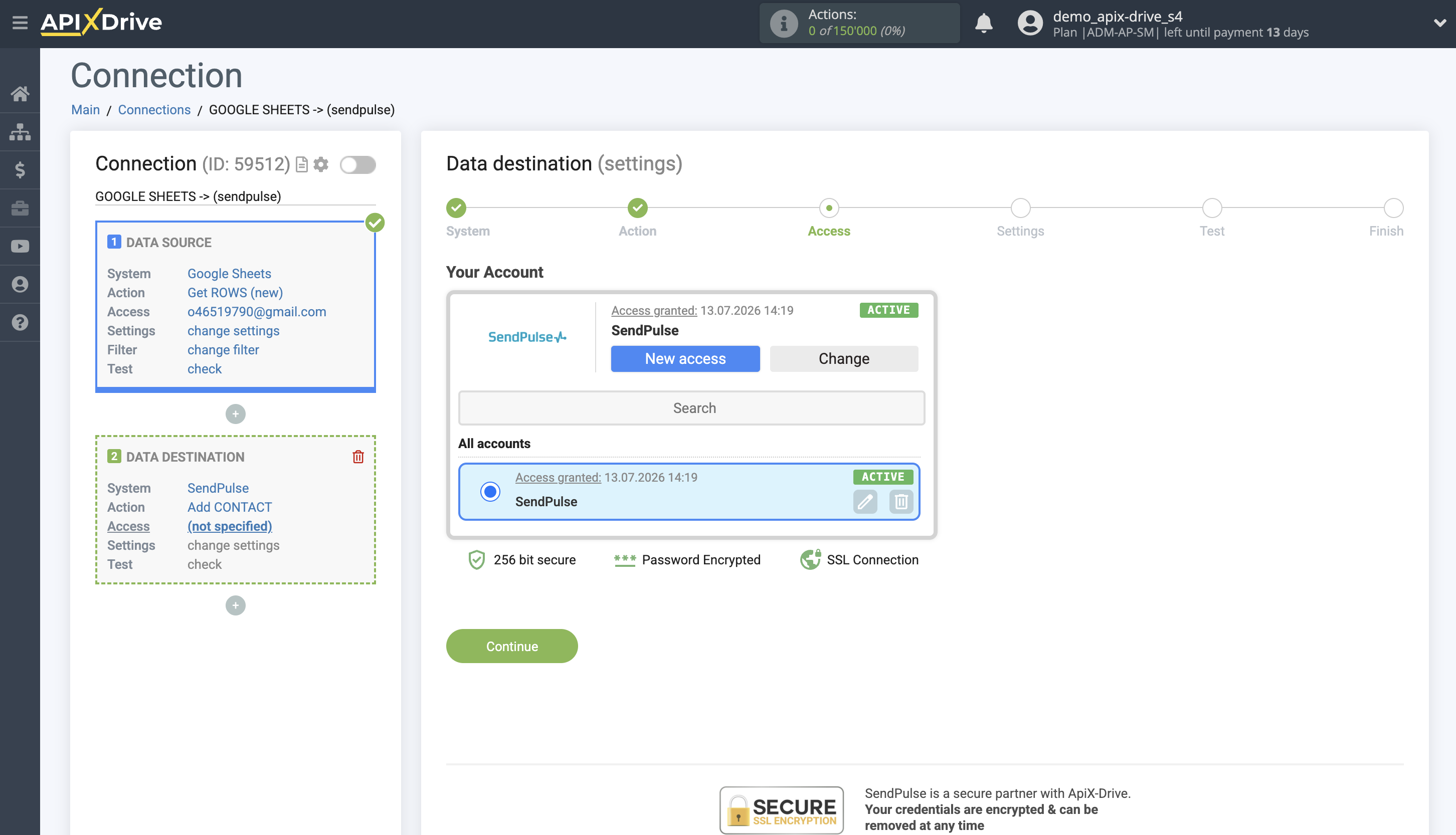Edit the connection name field
This screenshot has width=1456, height=835.
click(x=235, y=196)
